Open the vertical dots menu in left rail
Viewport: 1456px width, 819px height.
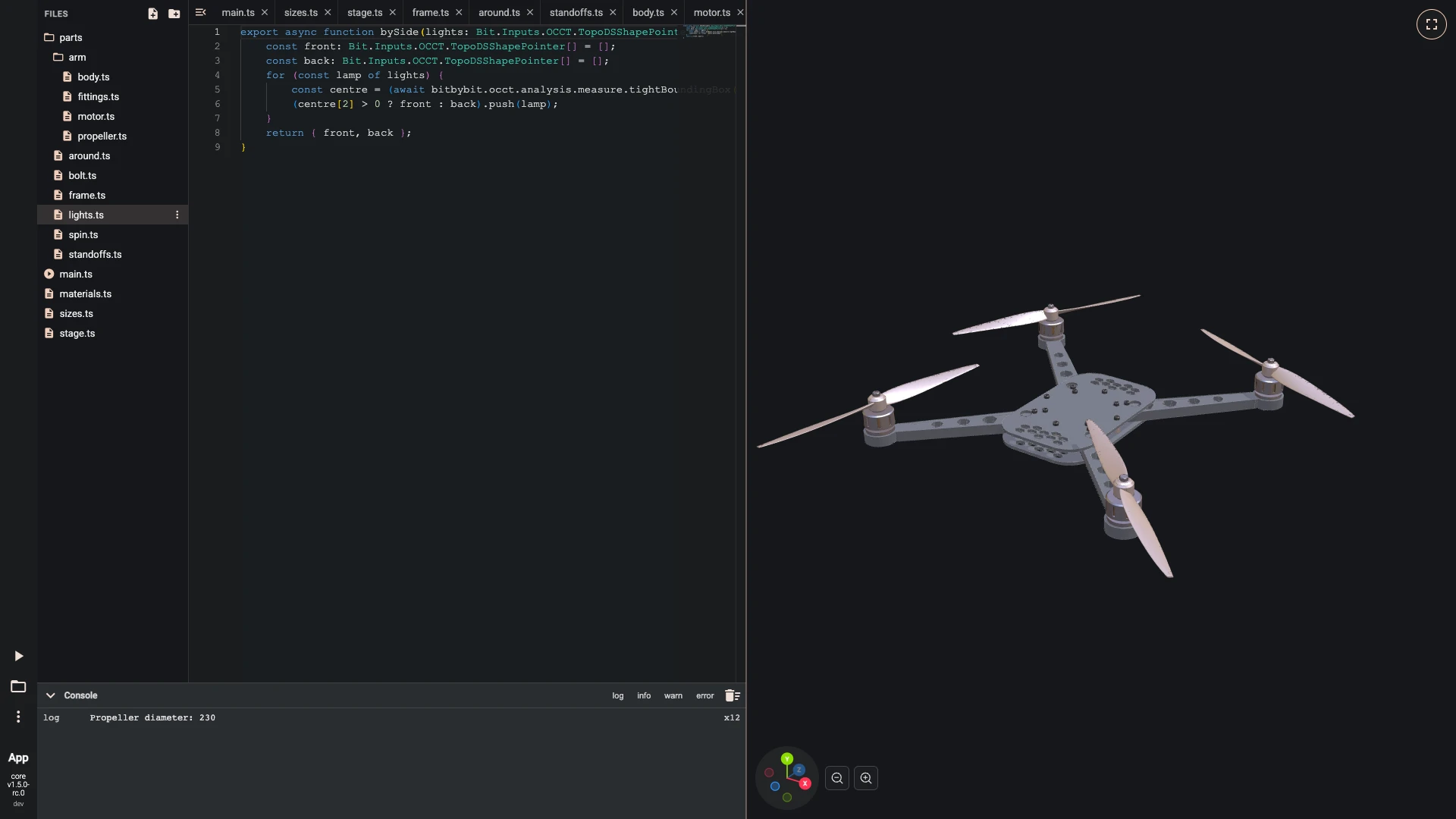pyautogui.click(x=18, y=717)
